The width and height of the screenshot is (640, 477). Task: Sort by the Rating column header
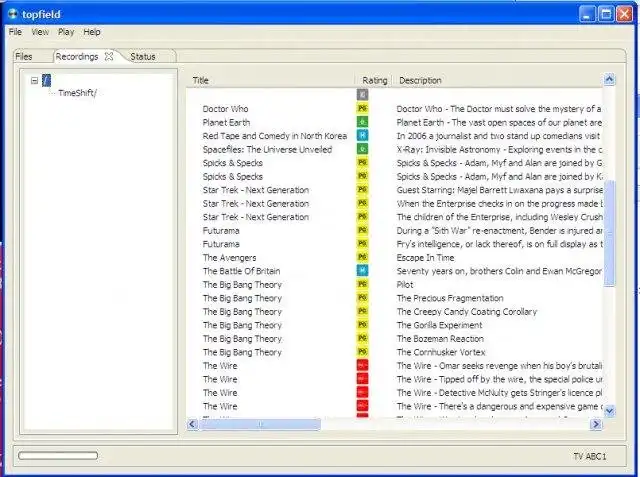click(374, 80)
